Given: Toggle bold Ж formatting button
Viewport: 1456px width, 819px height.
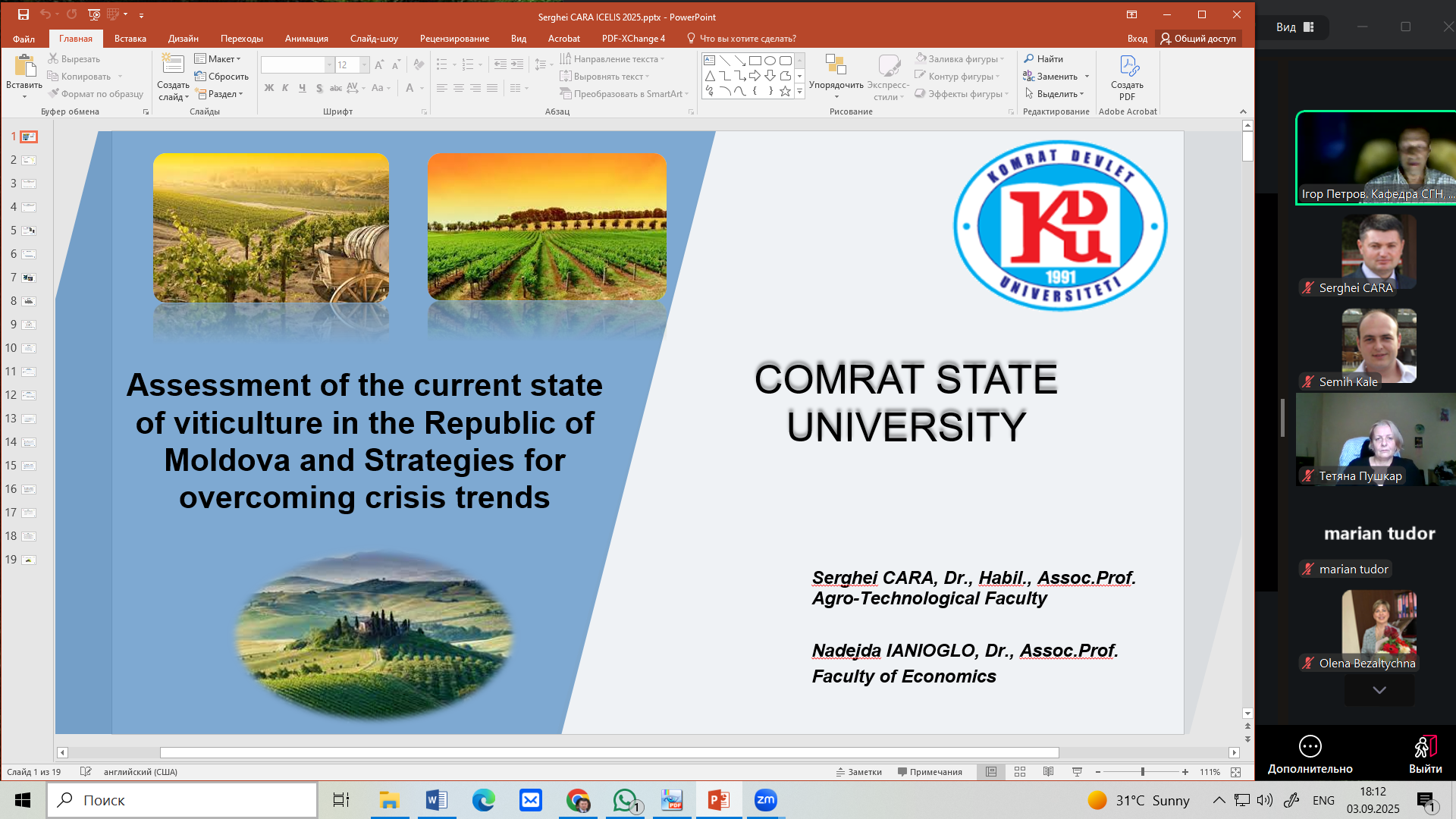Looking at the screenshot, I should coord(268,88).
